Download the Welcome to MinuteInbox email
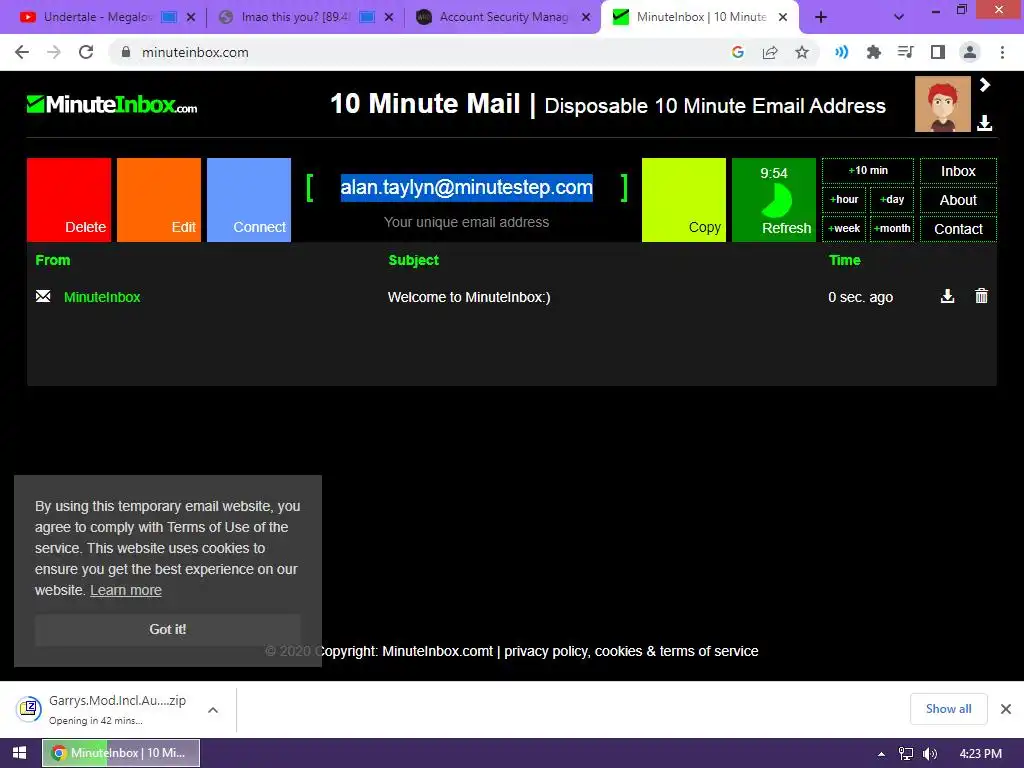This screenshot has width=1024, height=768. 947,296
